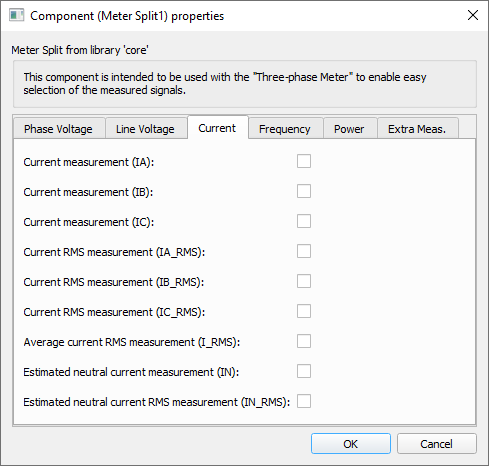The width and height of the screenshot is (489, 466).
Task: Enable Current measurement (IB) checkbox
Action: [304, 191]
